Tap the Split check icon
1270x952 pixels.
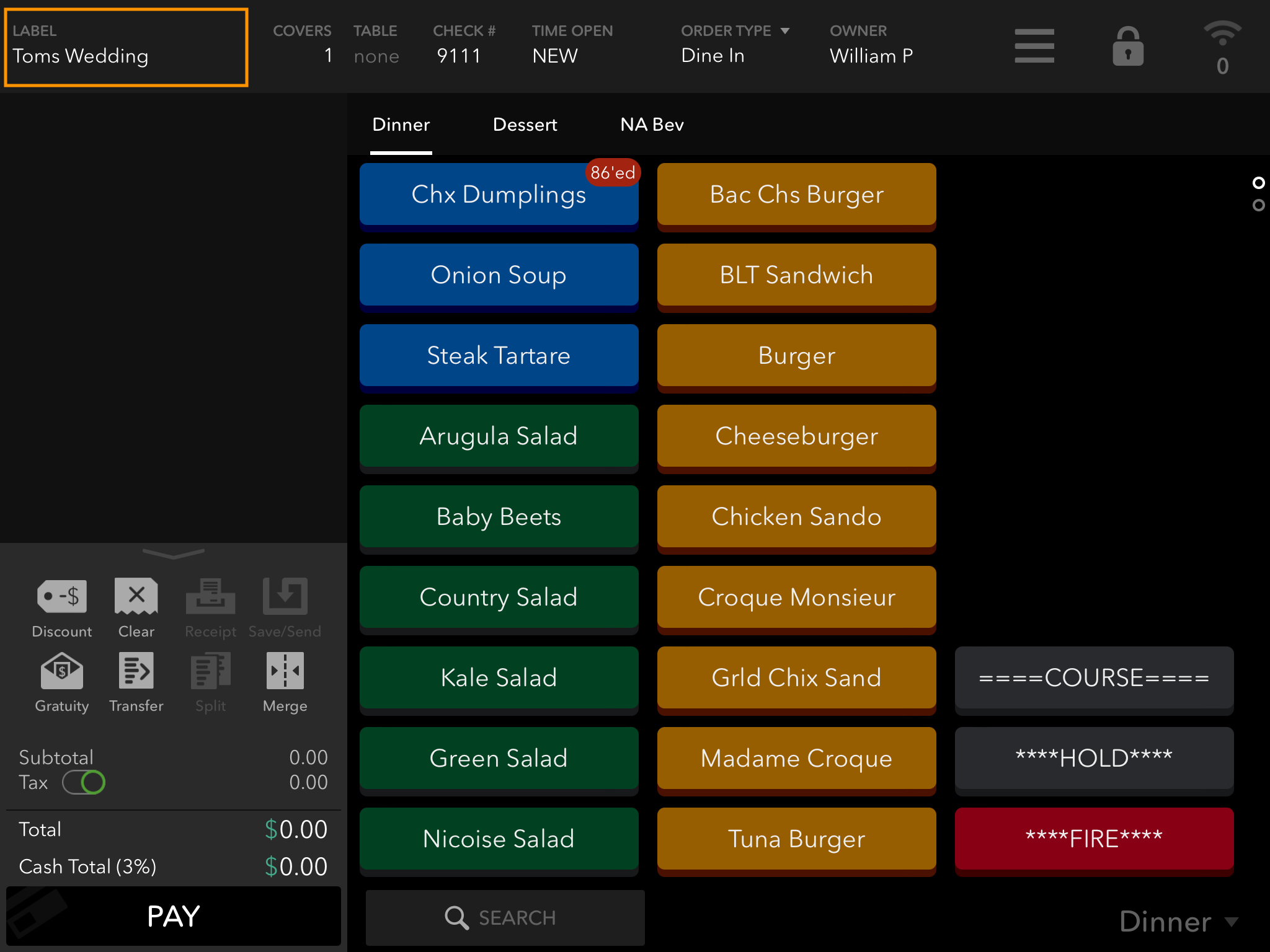211,671
